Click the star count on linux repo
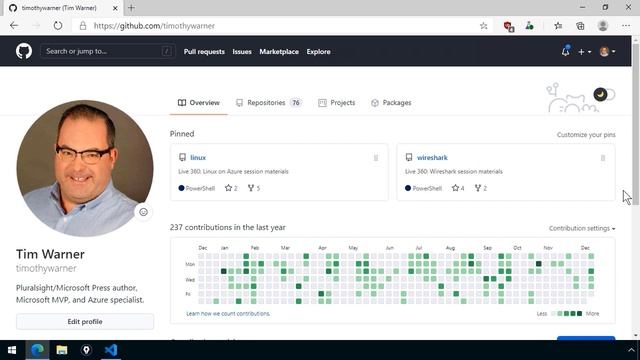The image size is (640, 360). (x=231, y=188)
